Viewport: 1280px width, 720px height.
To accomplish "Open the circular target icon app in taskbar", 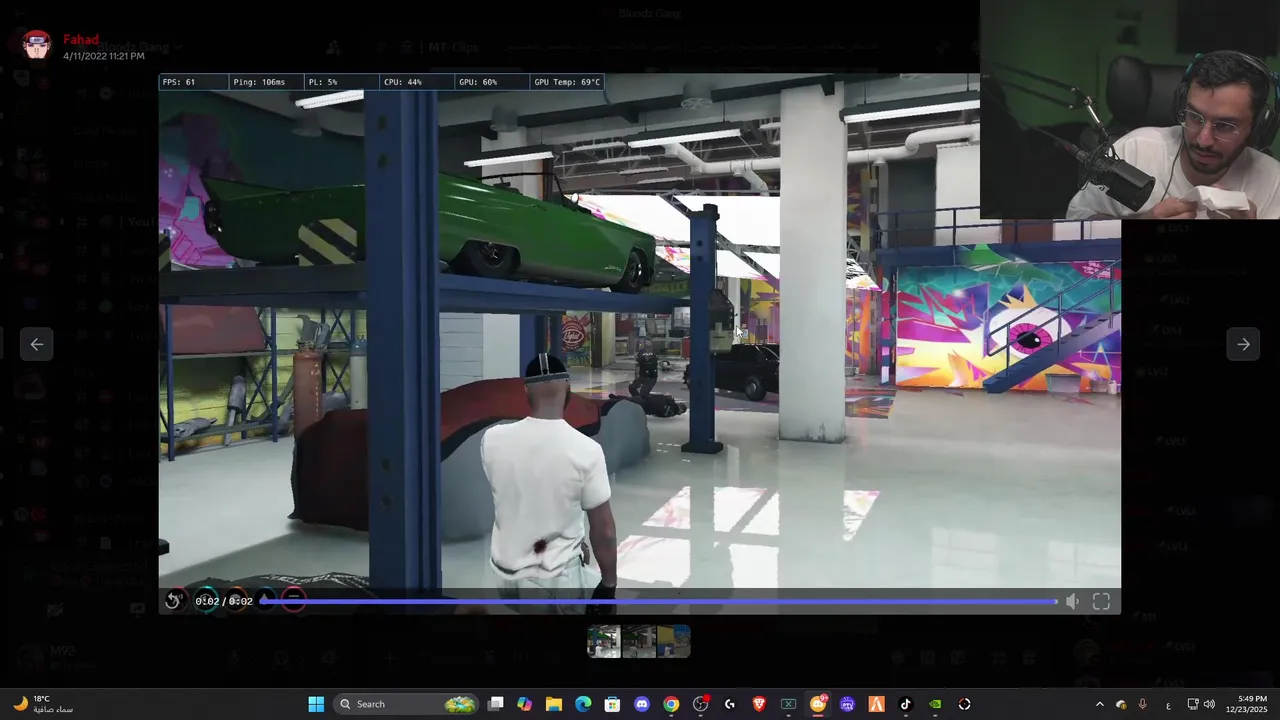I will point(965,704).
